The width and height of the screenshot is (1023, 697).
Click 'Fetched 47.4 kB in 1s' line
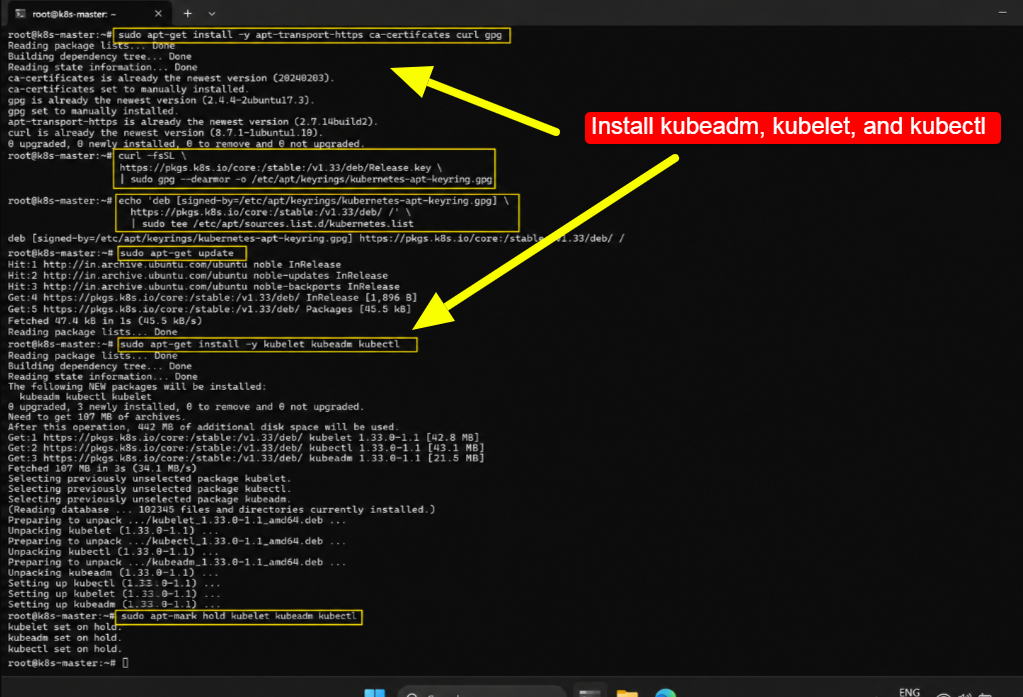tap(105, 320)
